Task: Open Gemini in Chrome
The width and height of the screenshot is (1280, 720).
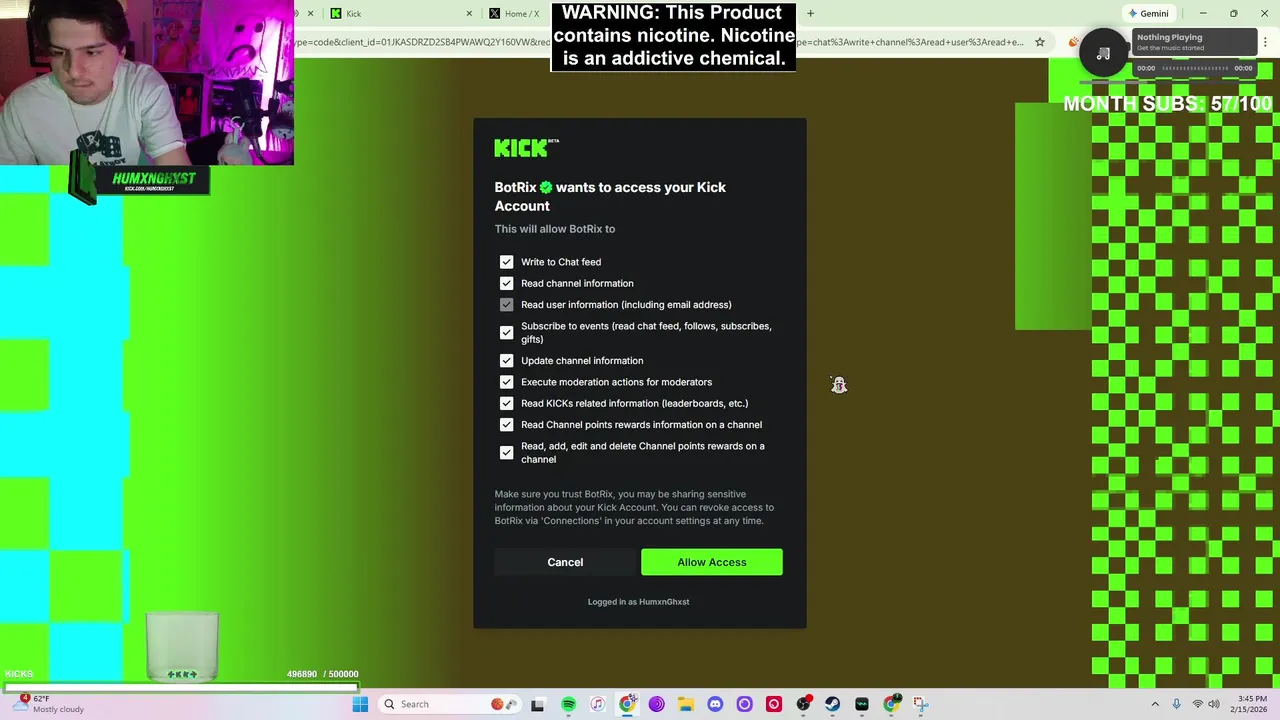Action: click(x=1148, y=13)
